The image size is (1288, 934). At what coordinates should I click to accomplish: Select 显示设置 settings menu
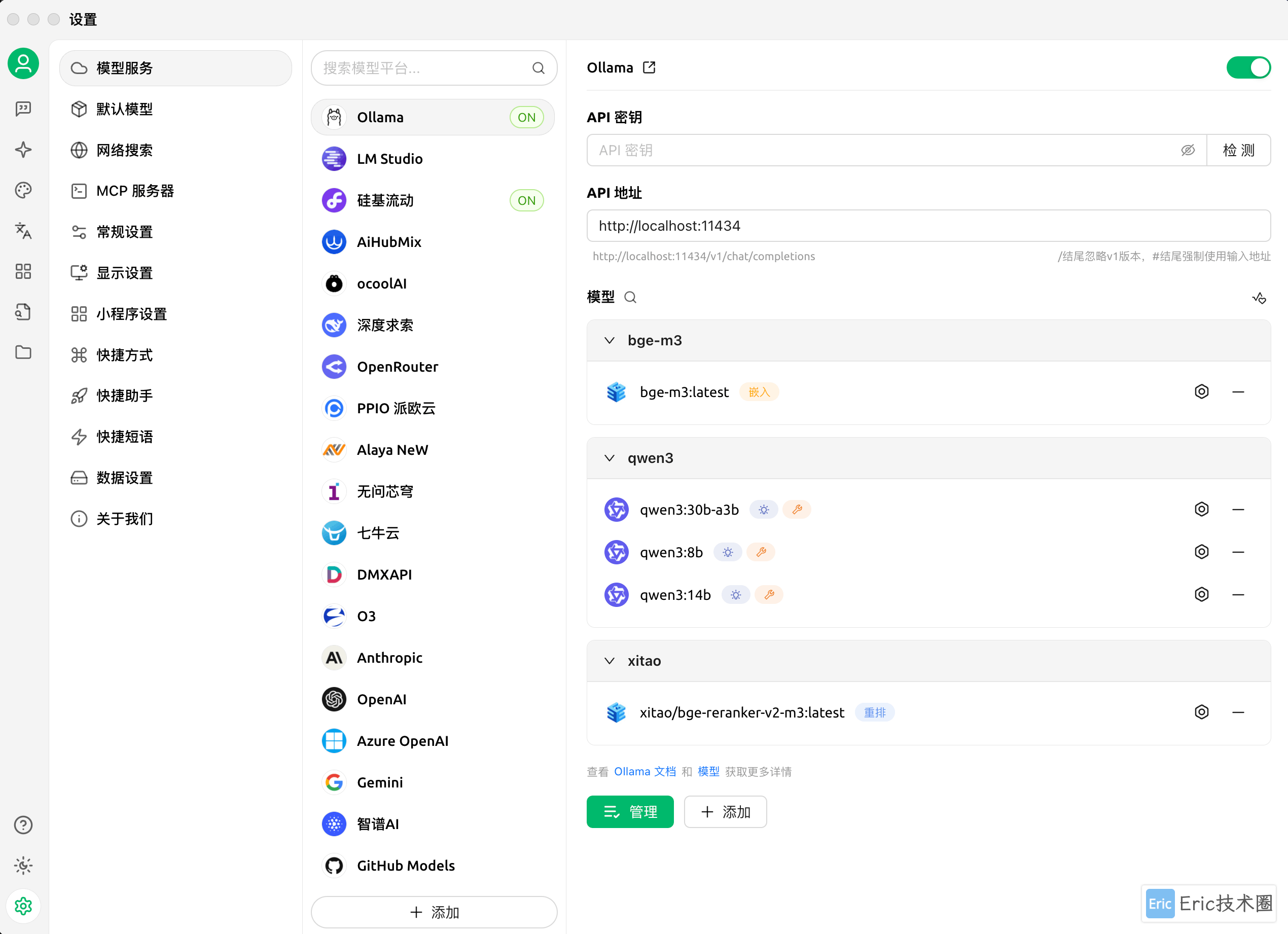point(175,272)
